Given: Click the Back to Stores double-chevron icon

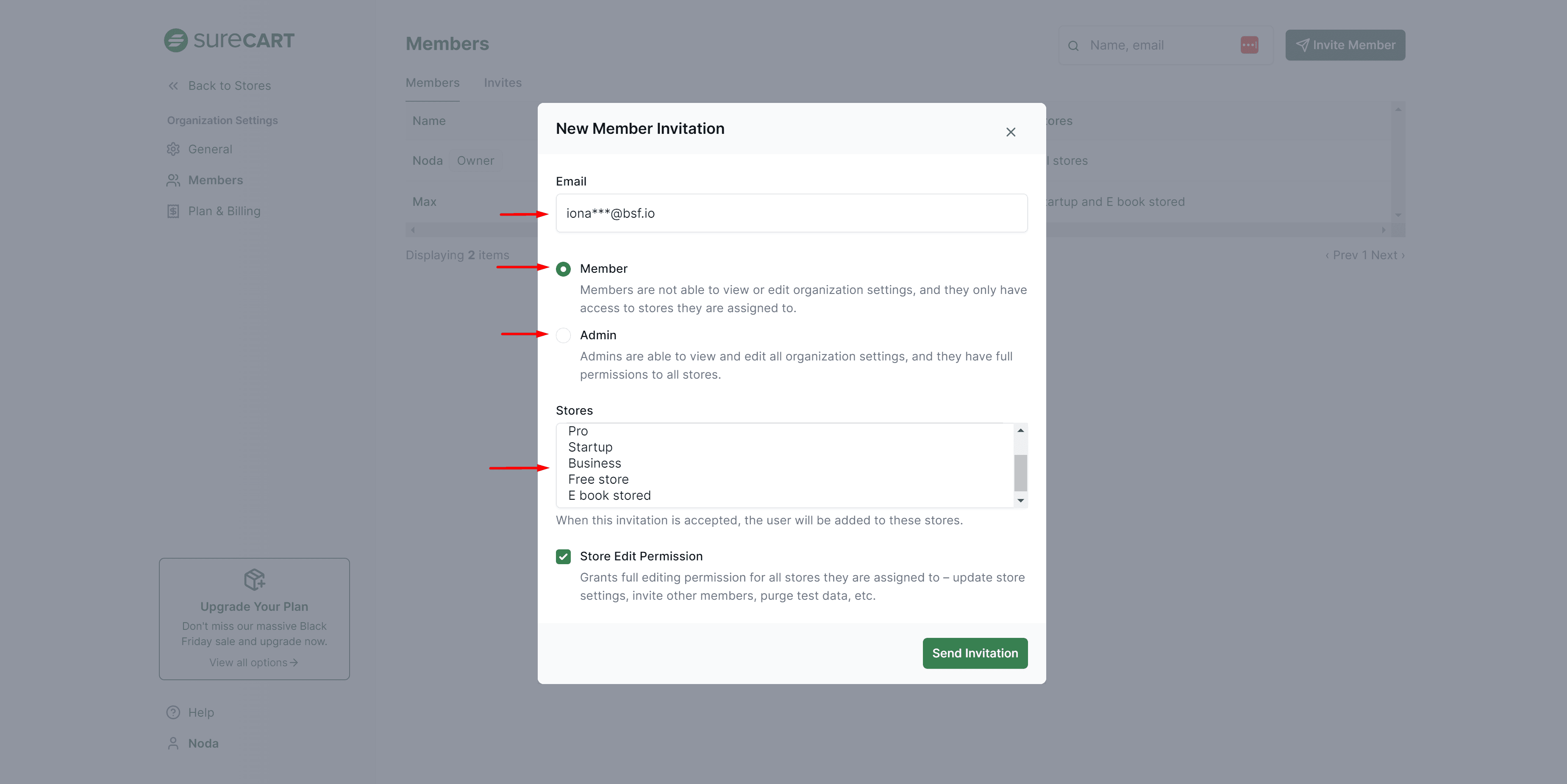Looking at the screenshot, I should click(173, 86).
